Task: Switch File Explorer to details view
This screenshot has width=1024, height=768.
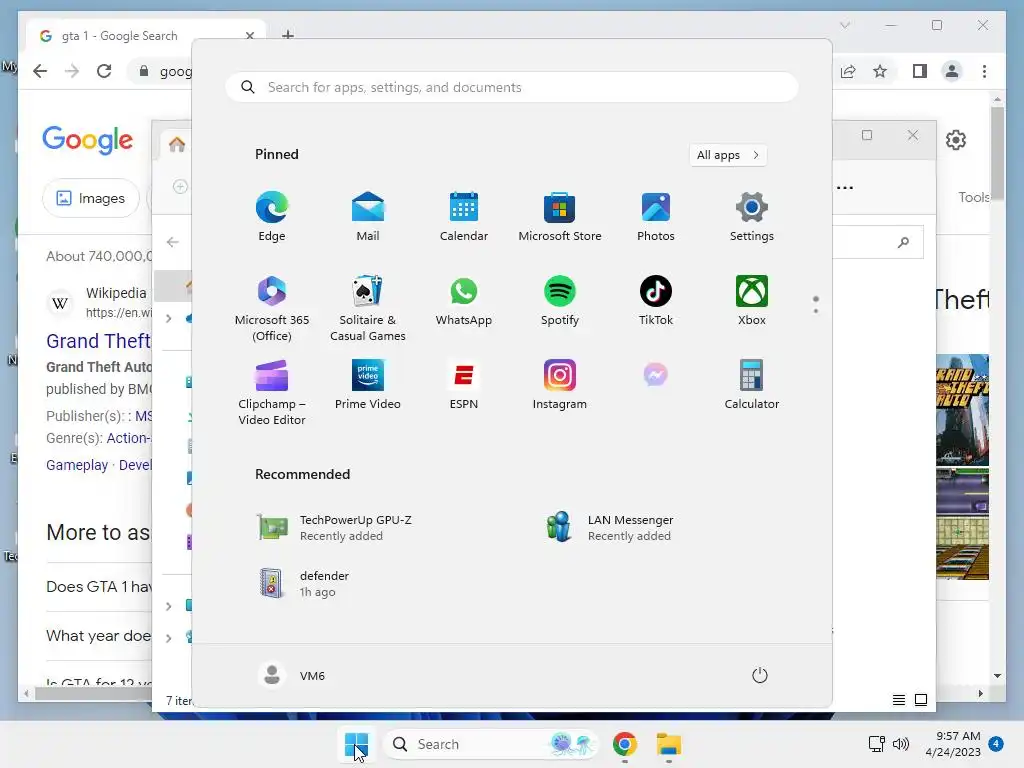Action: click(899, 700)
